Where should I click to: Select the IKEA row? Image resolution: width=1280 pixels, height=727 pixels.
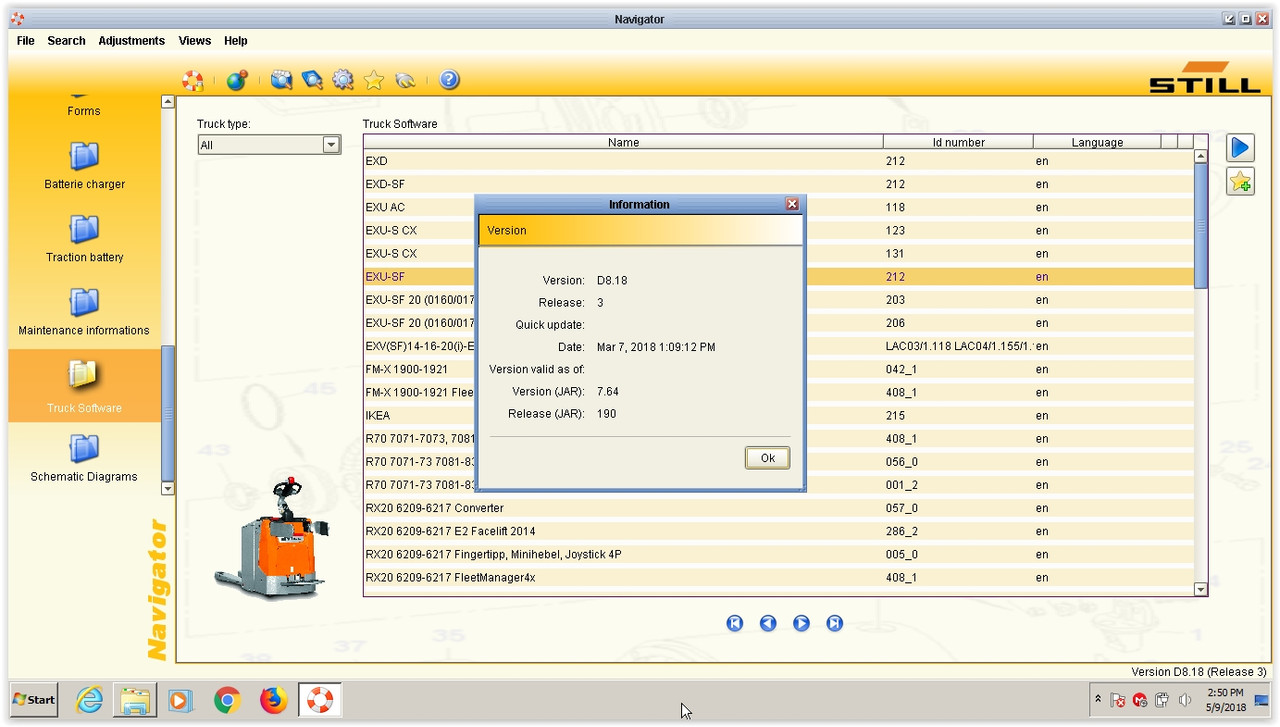coord(779,415)
